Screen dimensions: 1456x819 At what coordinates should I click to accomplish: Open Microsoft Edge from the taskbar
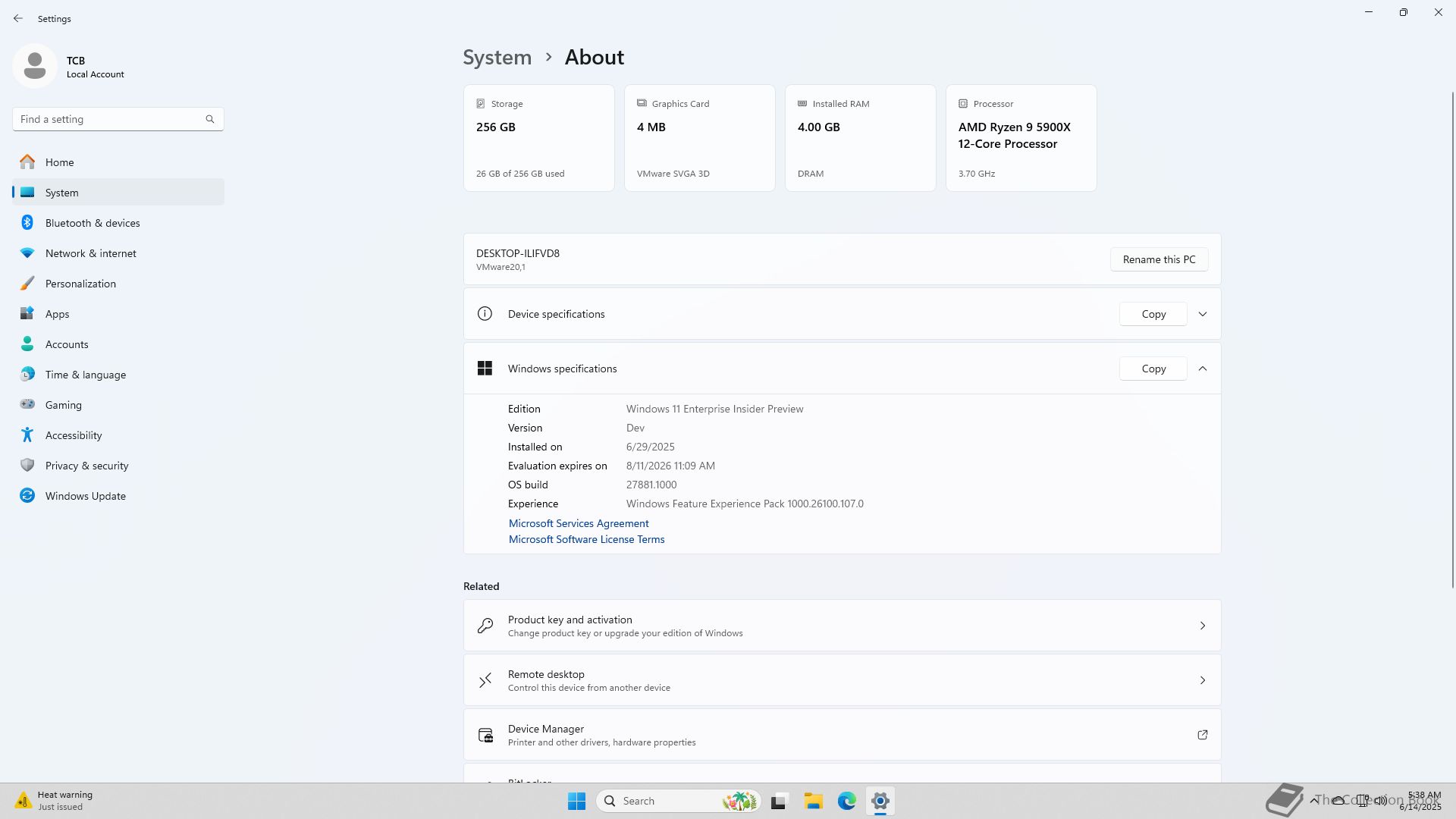coord(846,801)
